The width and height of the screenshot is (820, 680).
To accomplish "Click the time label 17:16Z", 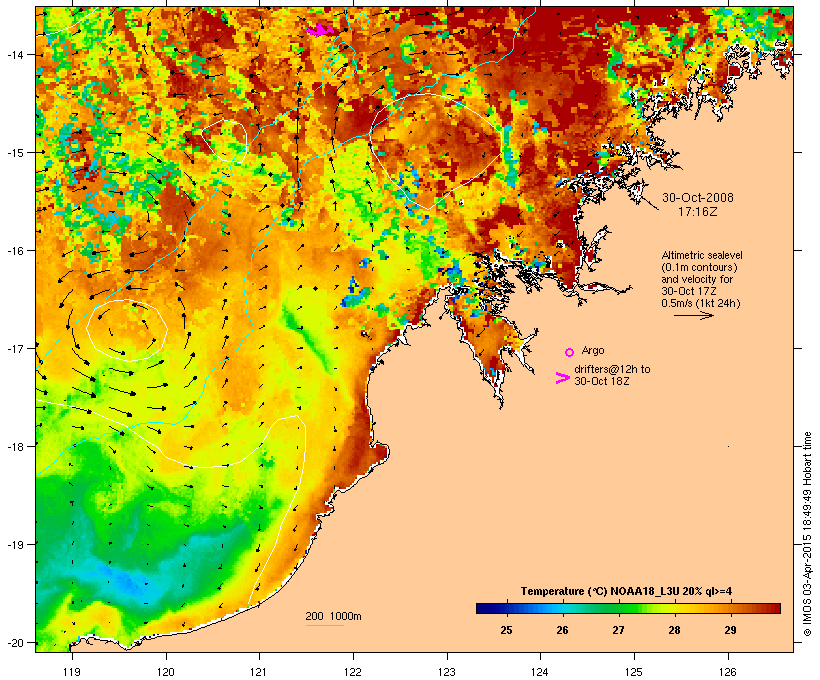I will click(698, 212).
